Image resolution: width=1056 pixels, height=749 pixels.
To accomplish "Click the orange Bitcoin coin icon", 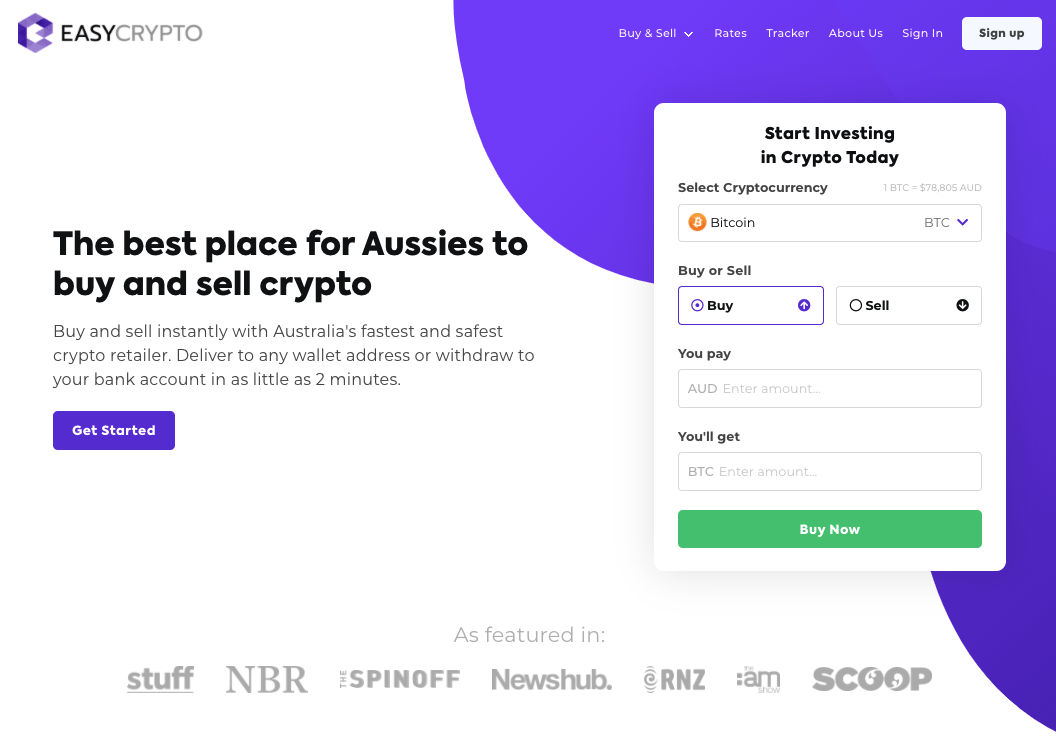I will [x=697, y=222].
